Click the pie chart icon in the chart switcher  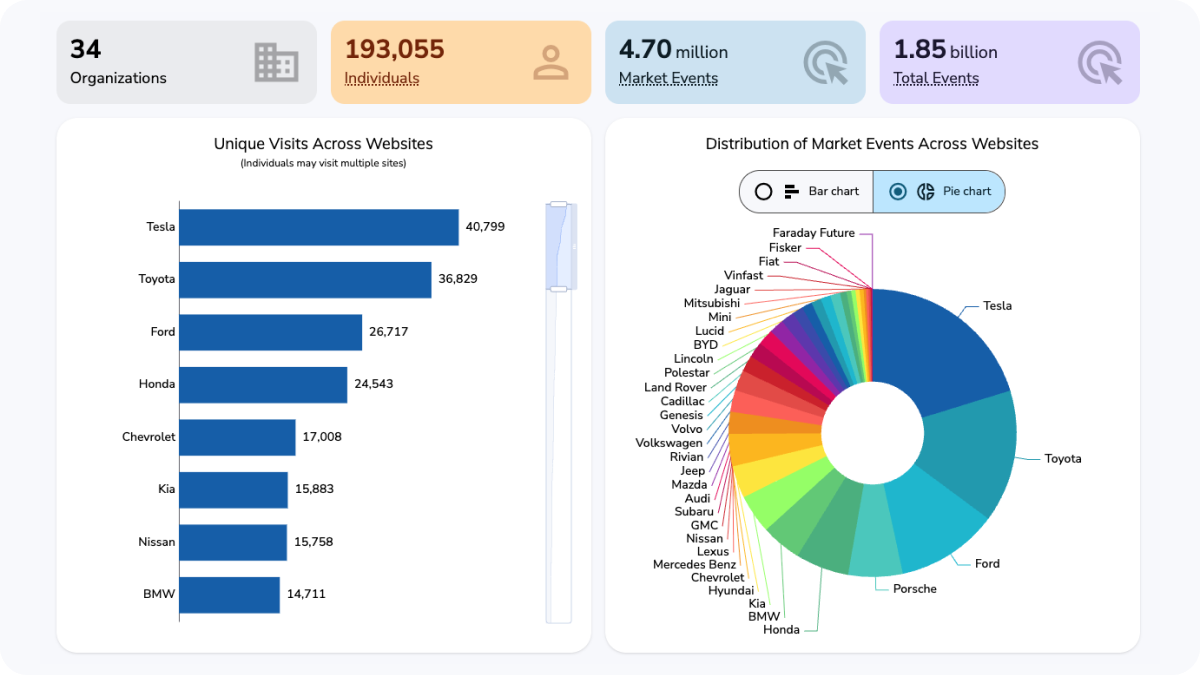926,191
